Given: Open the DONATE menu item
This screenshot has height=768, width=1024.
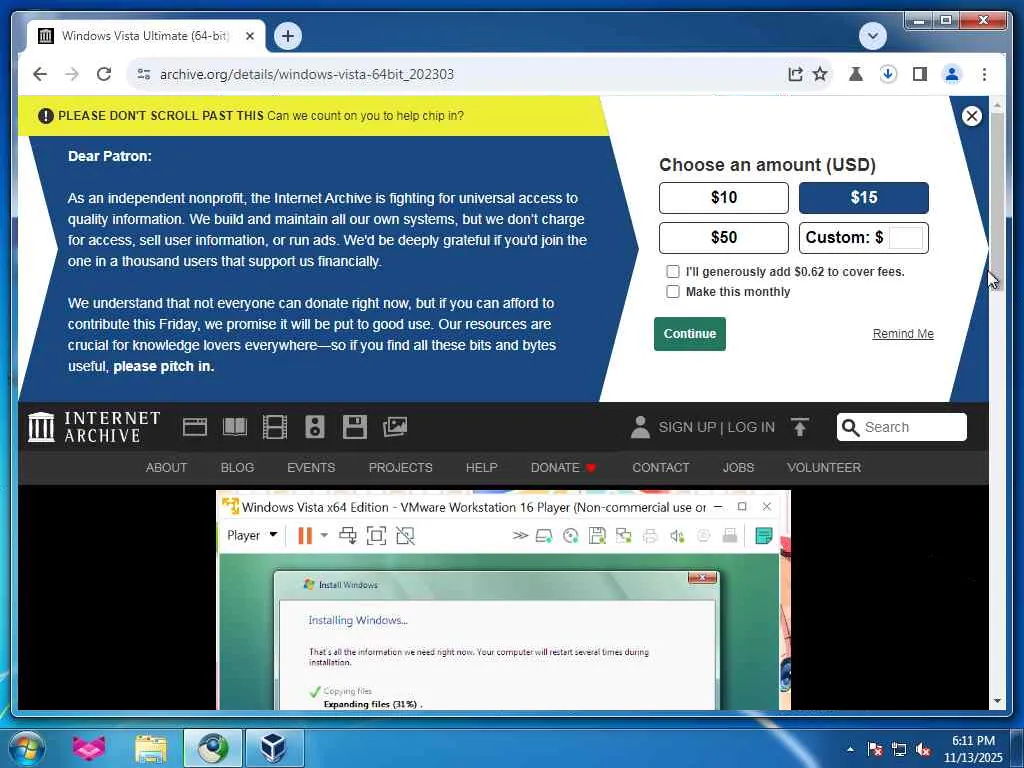Looking at the screenshot, I should click(x=563, y=468).
